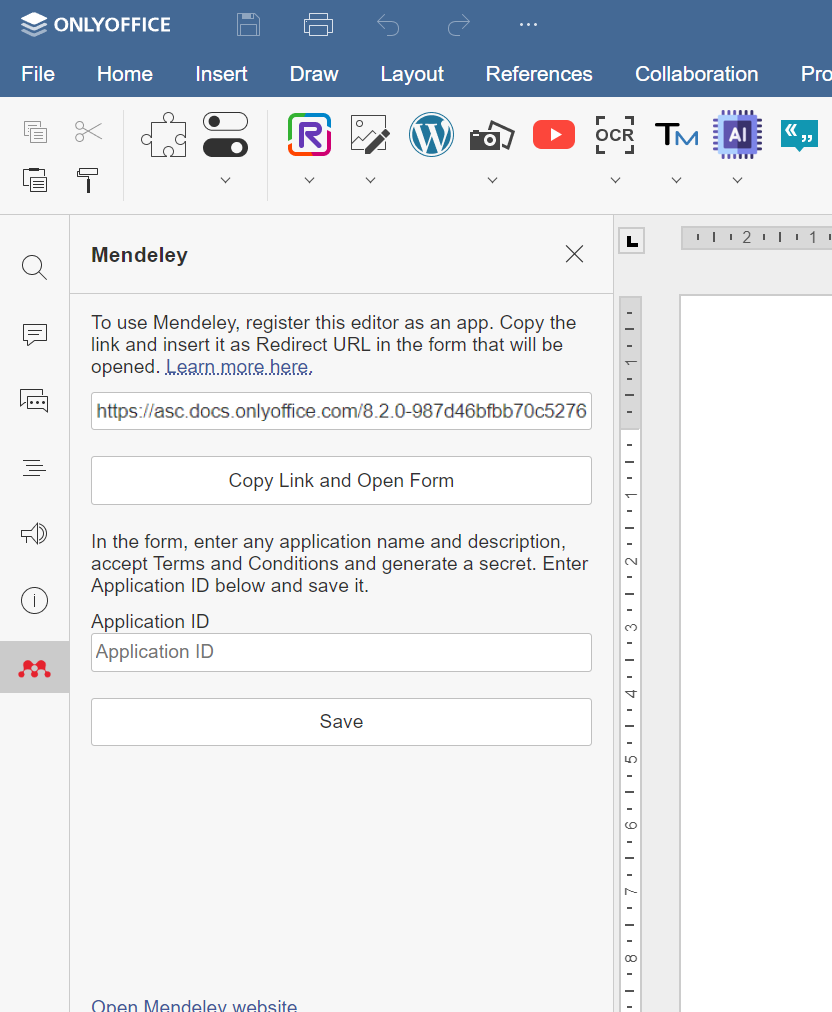Switch to the Insert tab
Image resolution: width=832 pixels, height=1012 pixels.
[x=221, y=74]
